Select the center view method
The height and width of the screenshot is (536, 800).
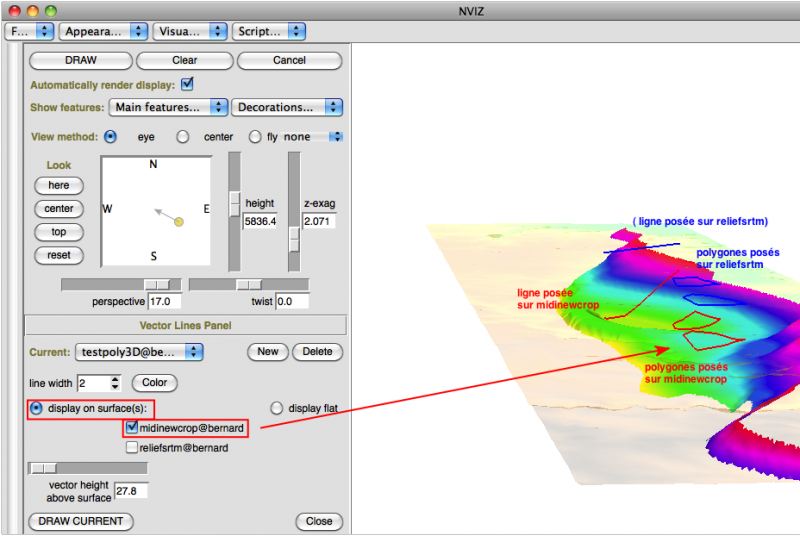coord(183,137)
